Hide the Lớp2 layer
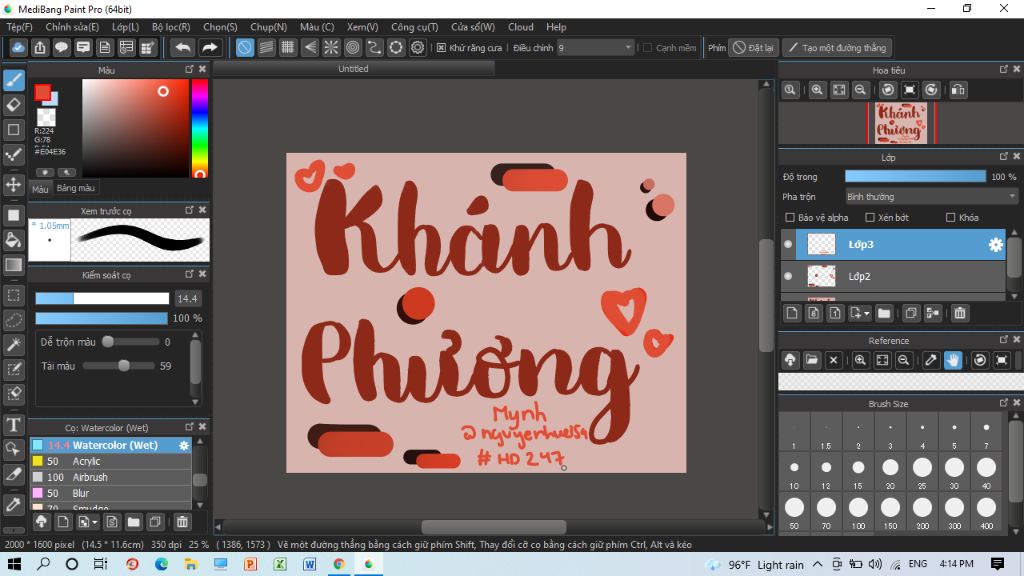1024x576 pixels. 788,276
